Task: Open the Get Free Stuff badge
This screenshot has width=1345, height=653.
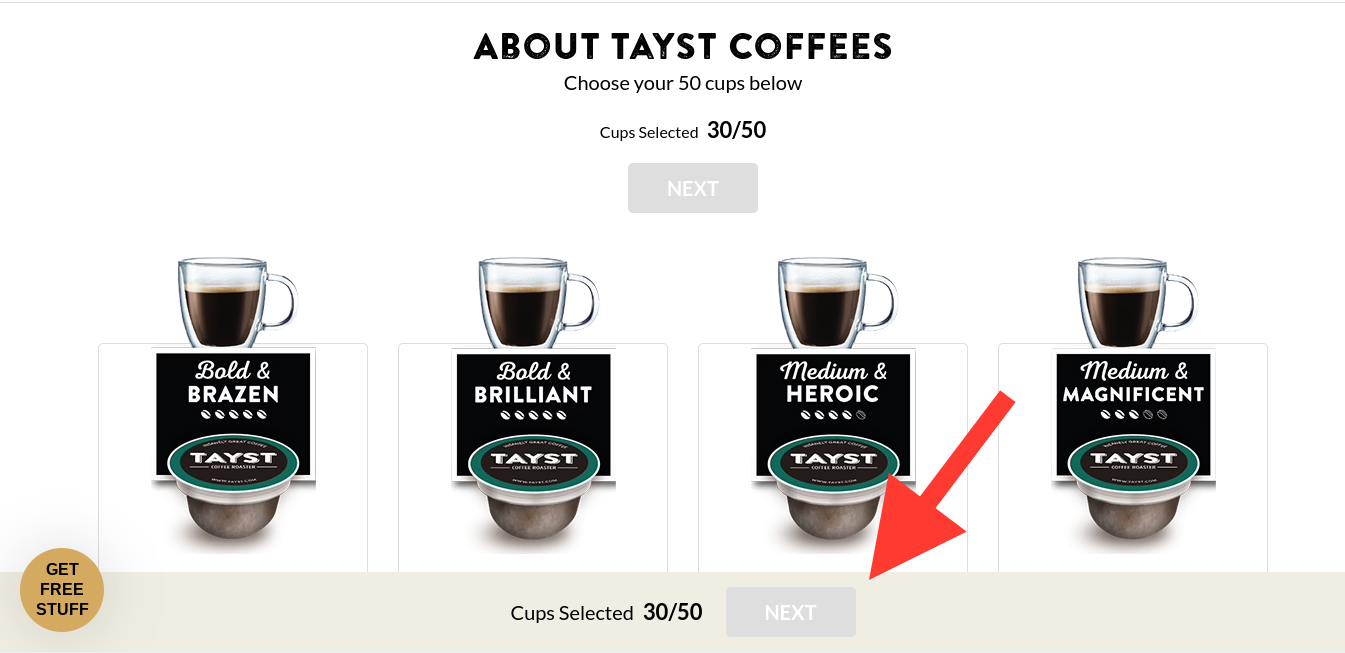Action: pyautogui.click(x=62, y=590)
